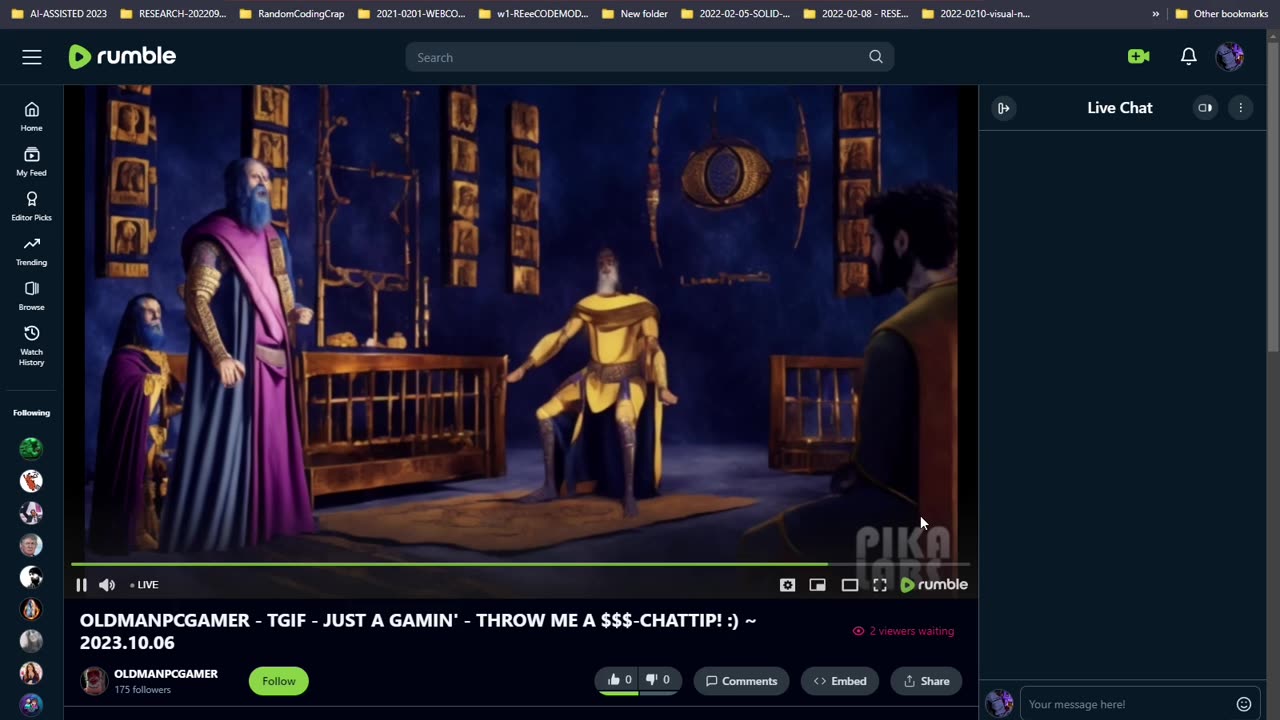Open the emoji picker in chat
The width and height of the screenshot is (1280, 720).
point(1244,704)
